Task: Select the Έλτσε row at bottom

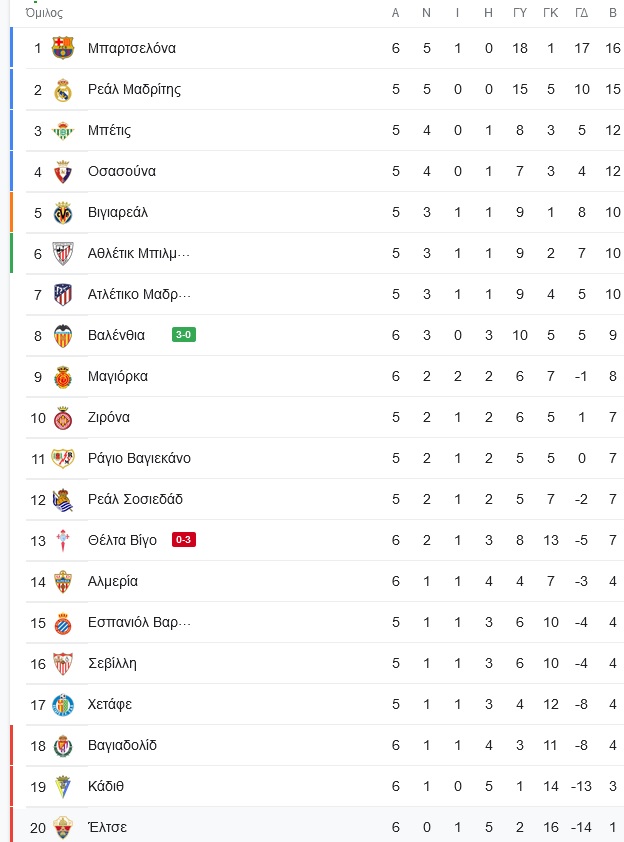Action: point(317,827)
